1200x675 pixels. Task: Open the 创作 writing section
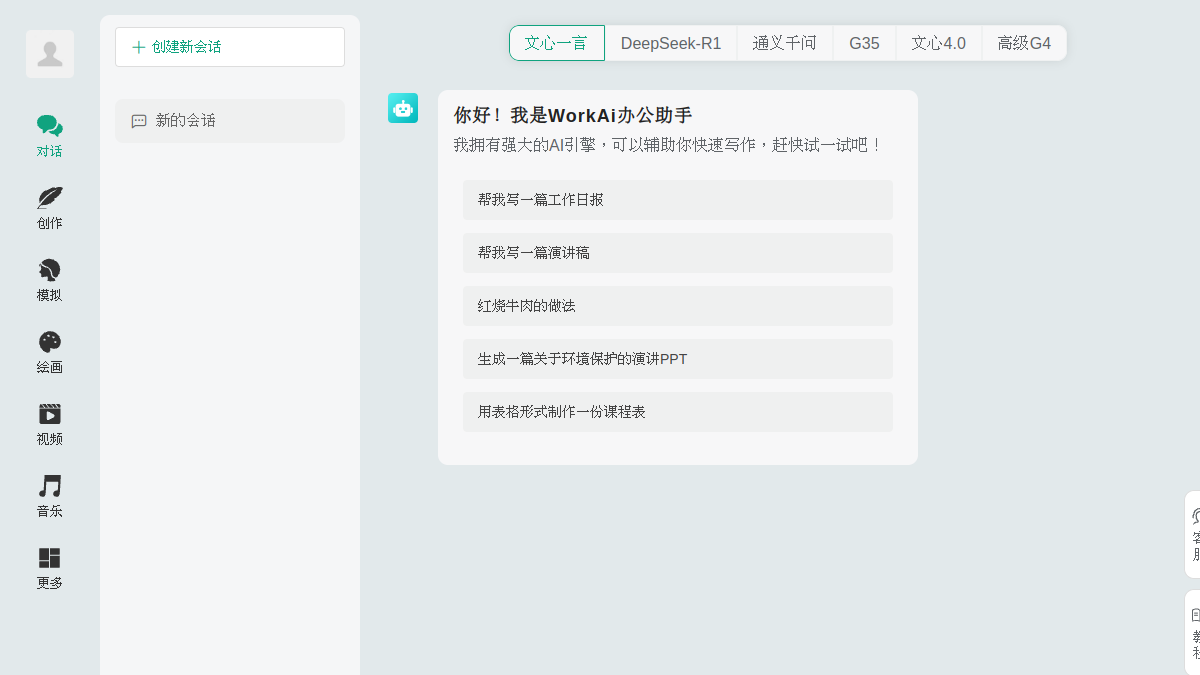[x=50, y=209]
